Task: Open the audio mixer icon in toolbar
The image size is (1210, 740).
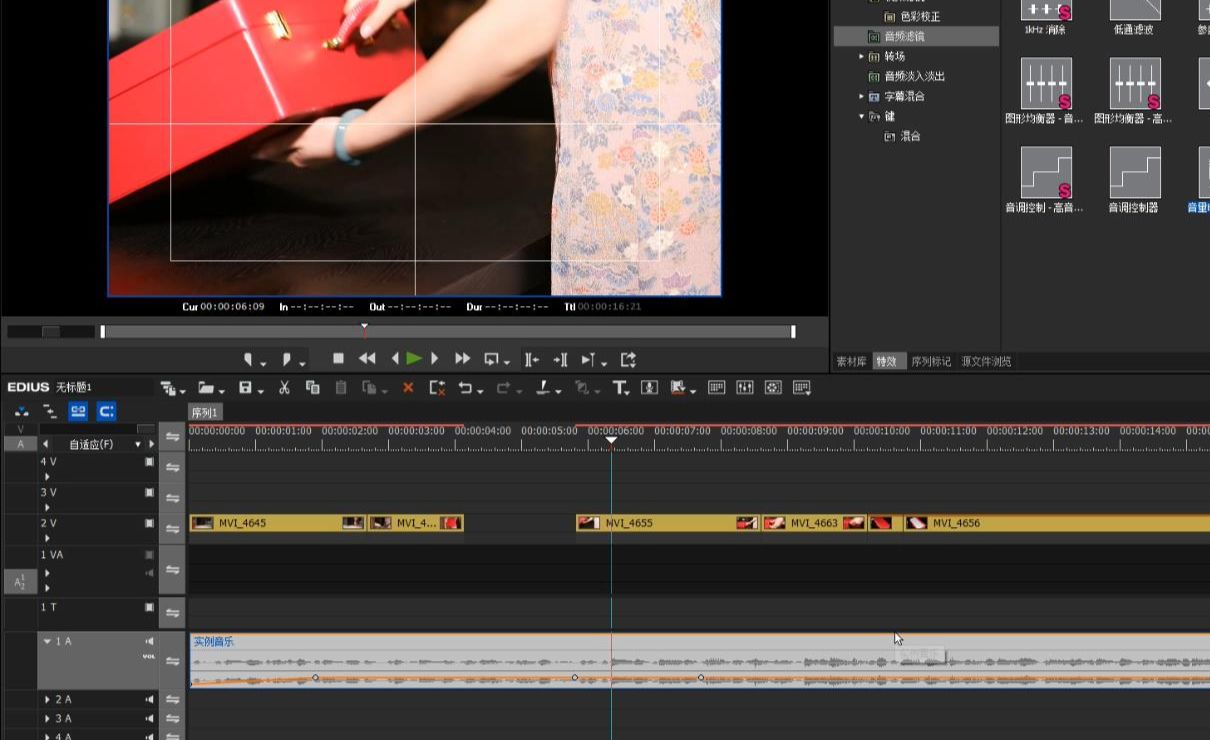Action: pyautogui.click(x=744, y=388)
